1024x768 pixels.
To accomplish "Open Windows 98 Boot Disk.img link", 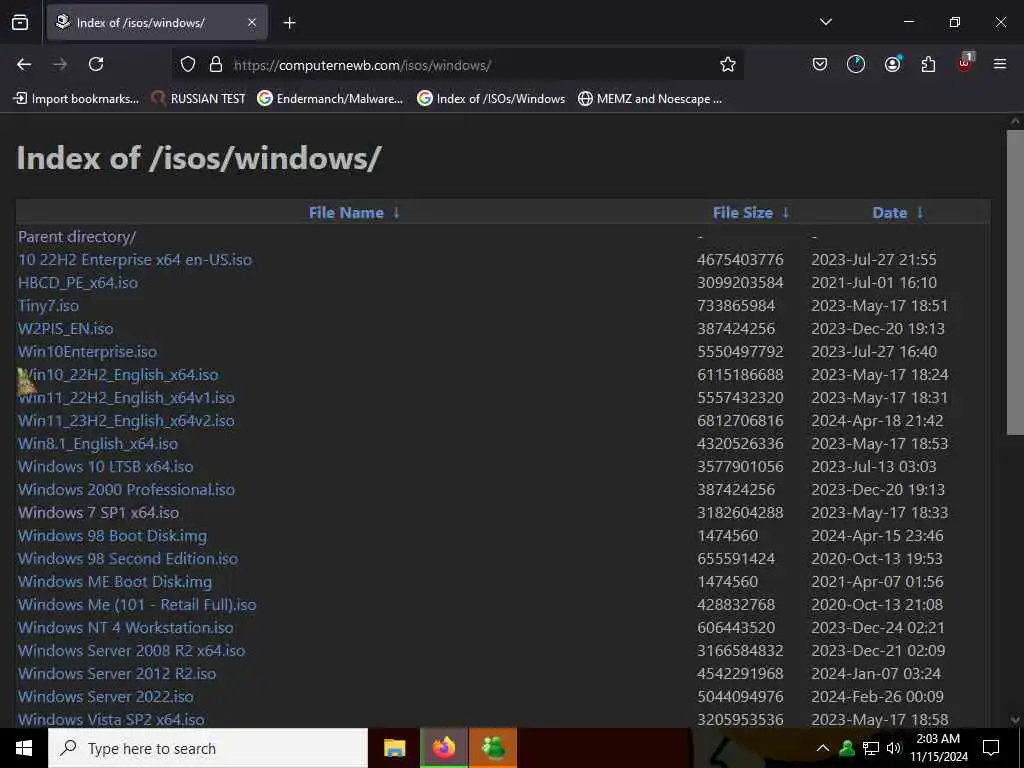I will coord(112,536).
